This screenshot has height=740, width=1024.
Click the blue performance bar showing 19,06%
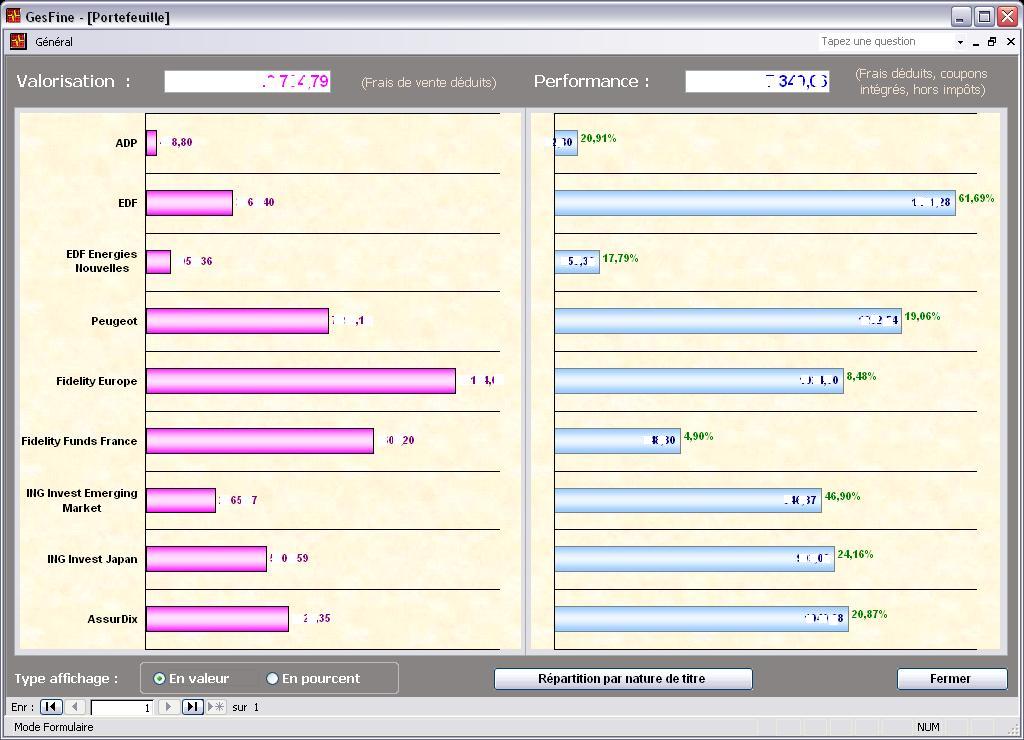(x=728, y=321)
